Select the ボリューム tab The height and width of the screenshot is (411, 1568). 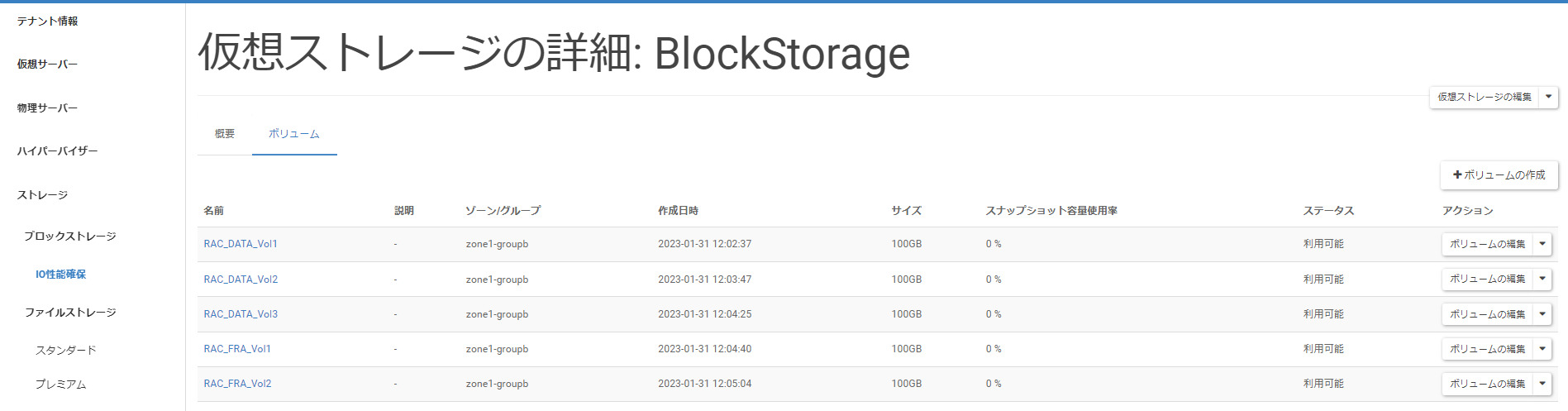coord(294,134)
